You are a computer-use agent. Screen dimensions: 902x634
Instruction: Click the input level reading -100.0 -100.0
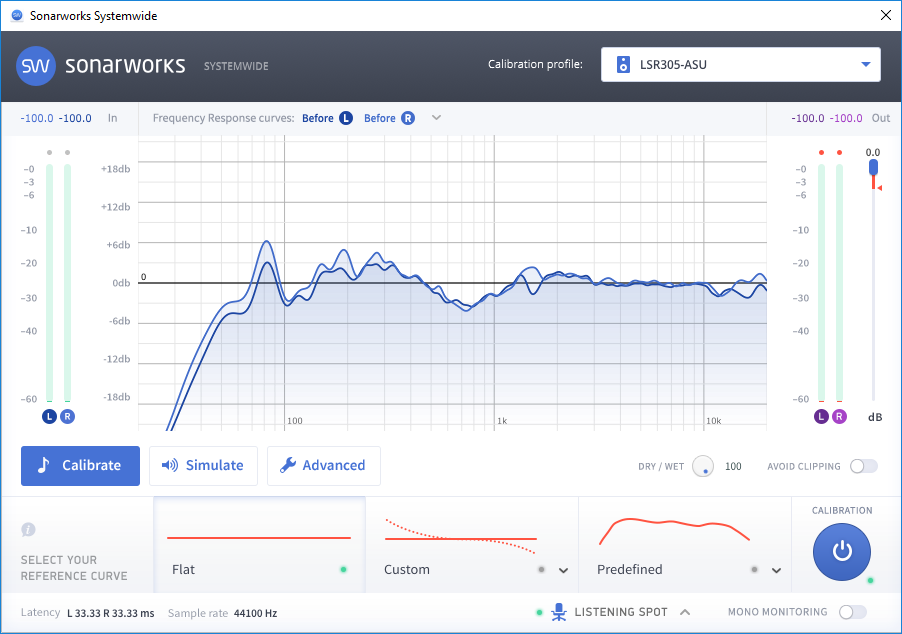point(56,119)
